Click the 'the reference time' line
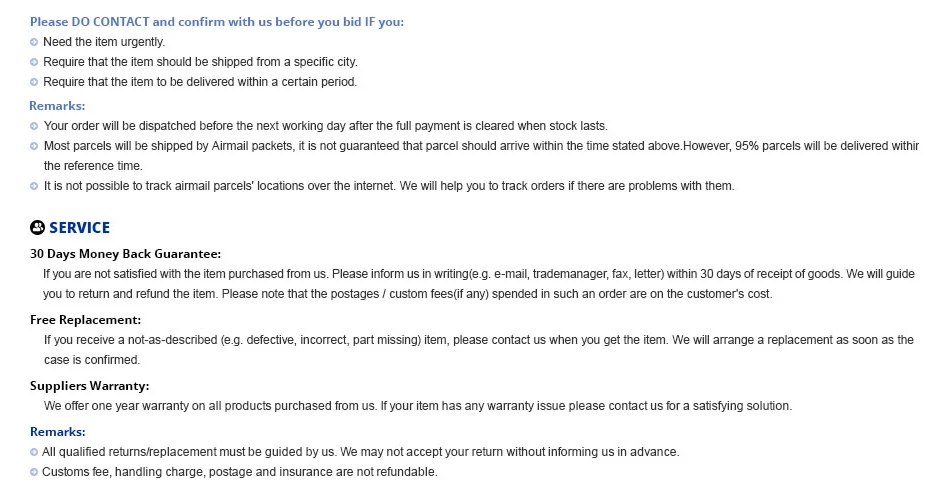 tap(93, 166)
